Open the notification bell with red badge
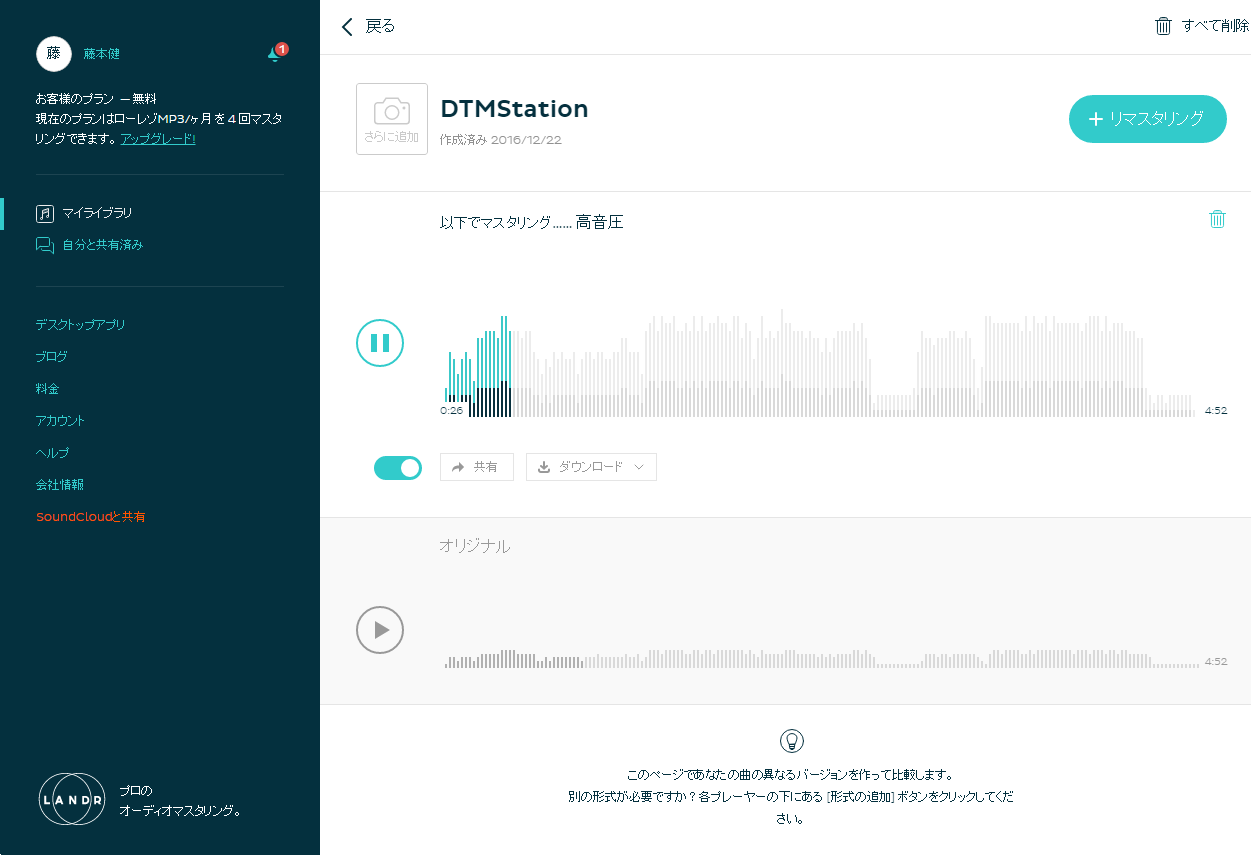 coord(275,53)
